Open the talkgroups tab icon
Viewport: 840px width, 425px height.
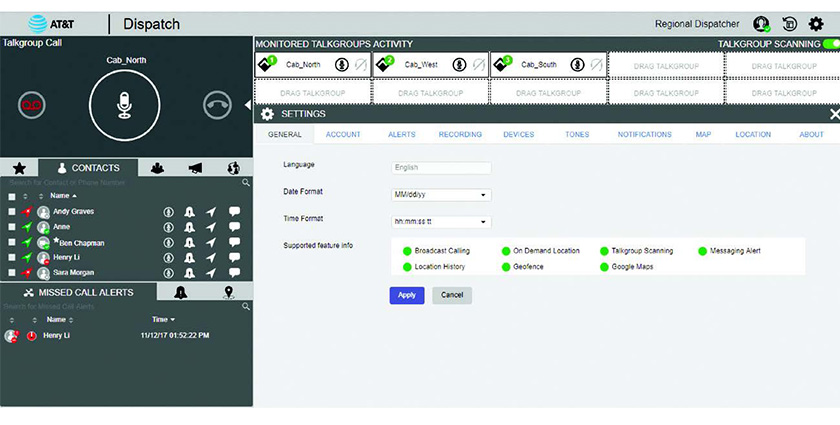coord(157,168)
